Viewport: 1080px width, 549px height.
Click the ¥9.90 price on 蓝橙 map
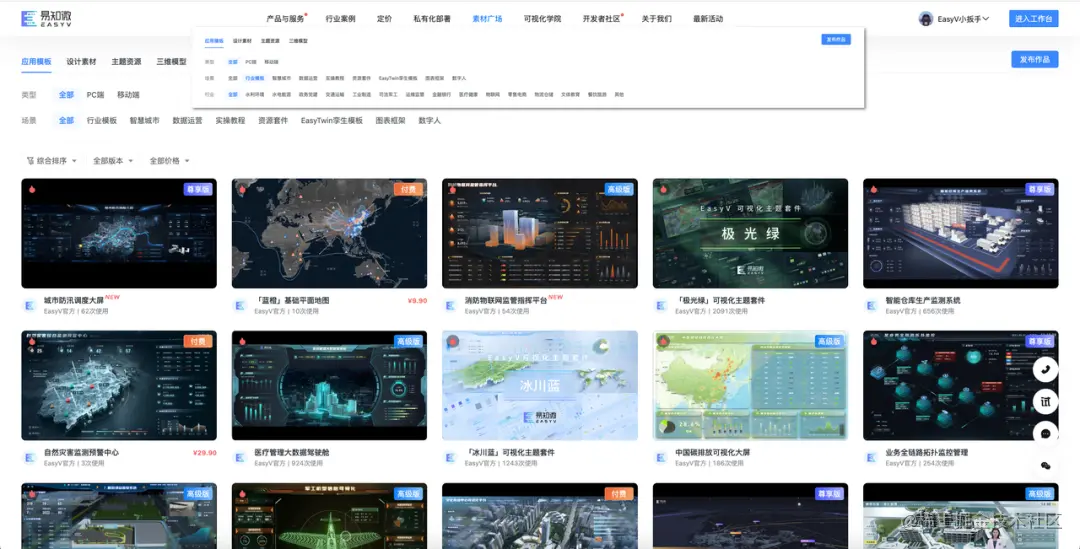[417, 300]
